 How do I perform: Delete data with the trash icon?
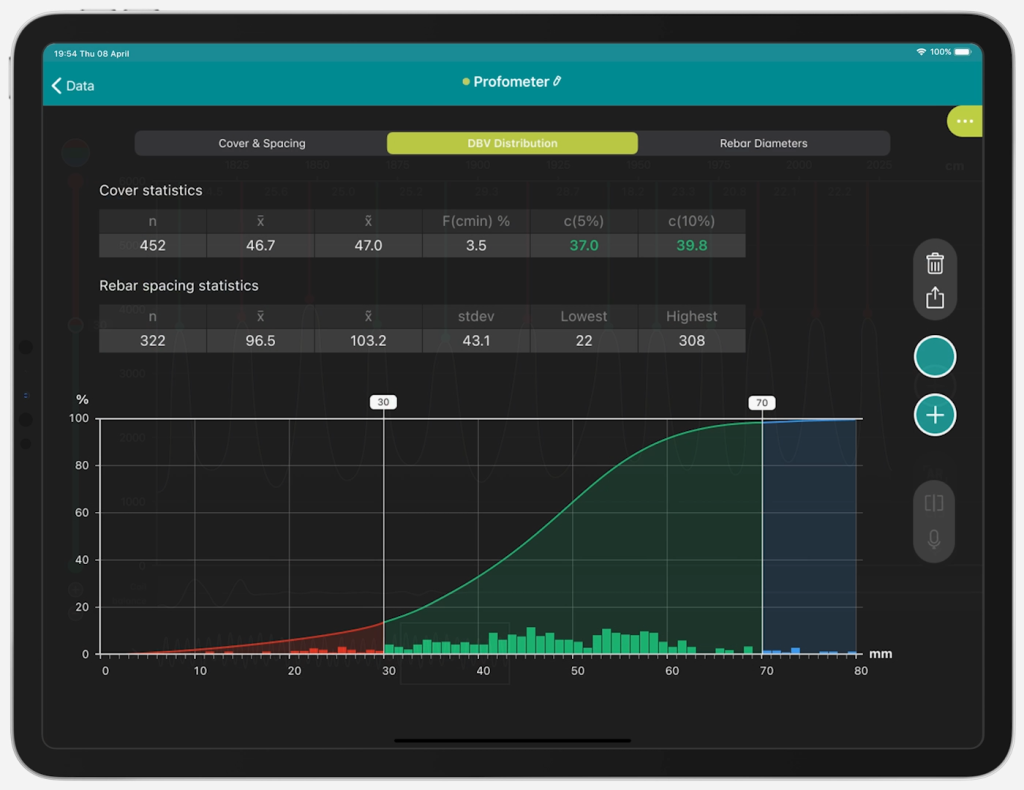coord(935,263)
